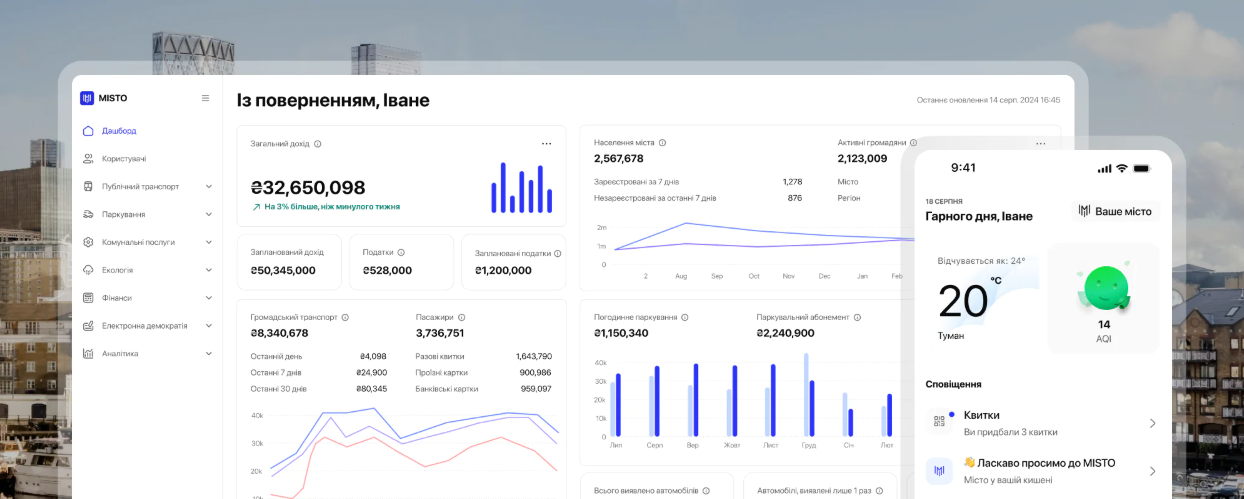Open info icon next to Загальний дохід
This screenshot has width=1244, height=499.
click(318, 144)
